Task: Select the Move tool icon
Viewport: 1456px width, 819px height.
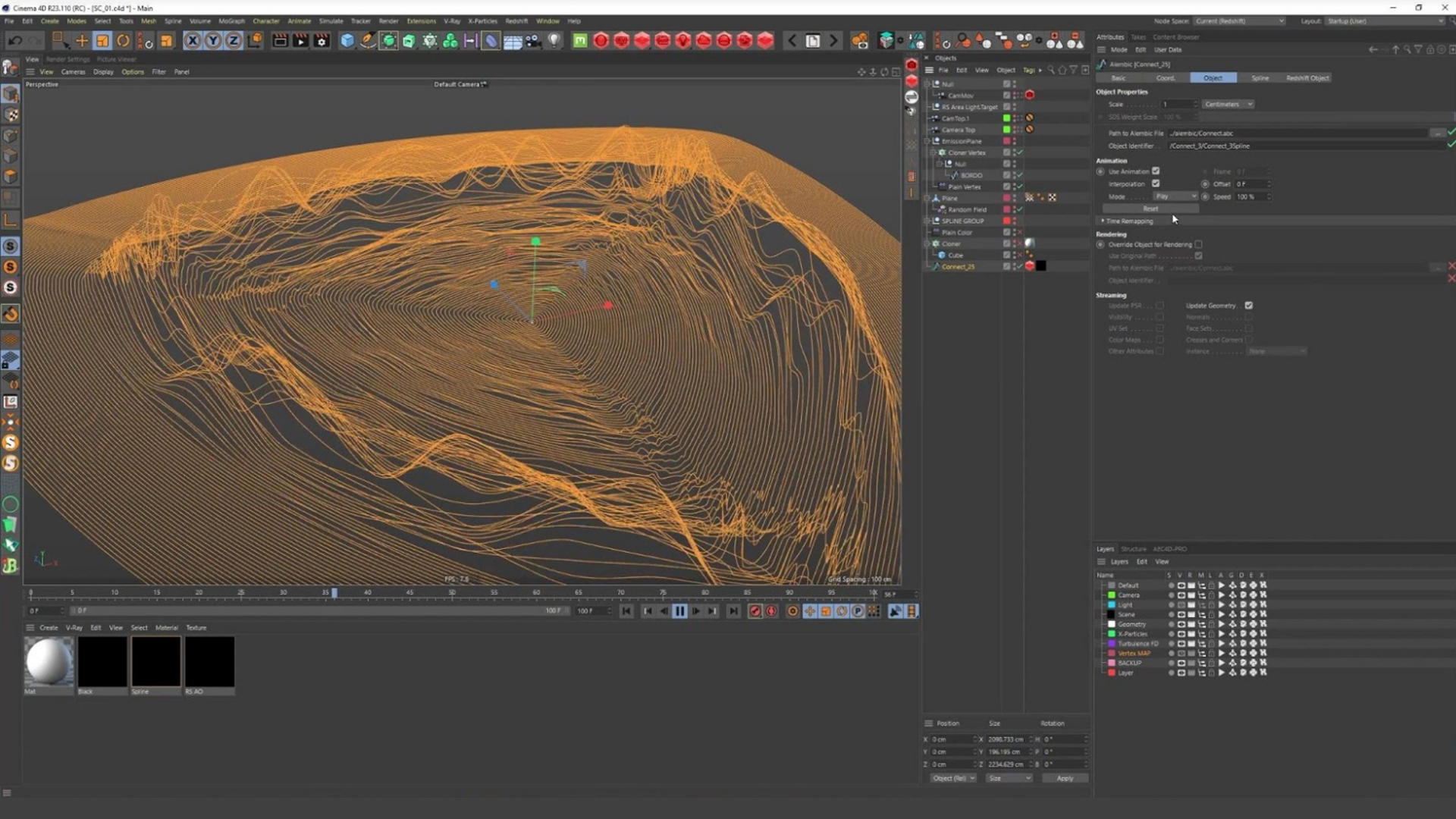Action: click(82, 41)
